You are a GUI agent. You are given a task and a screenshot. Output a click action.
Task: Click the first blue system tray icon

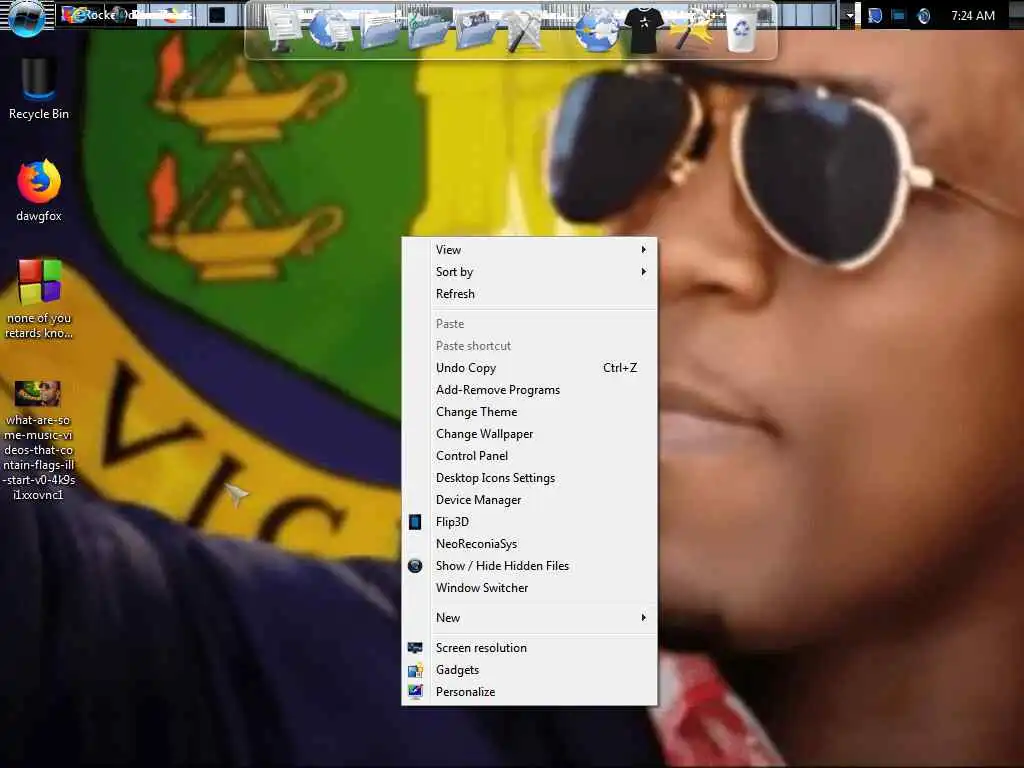click(875, 16)
